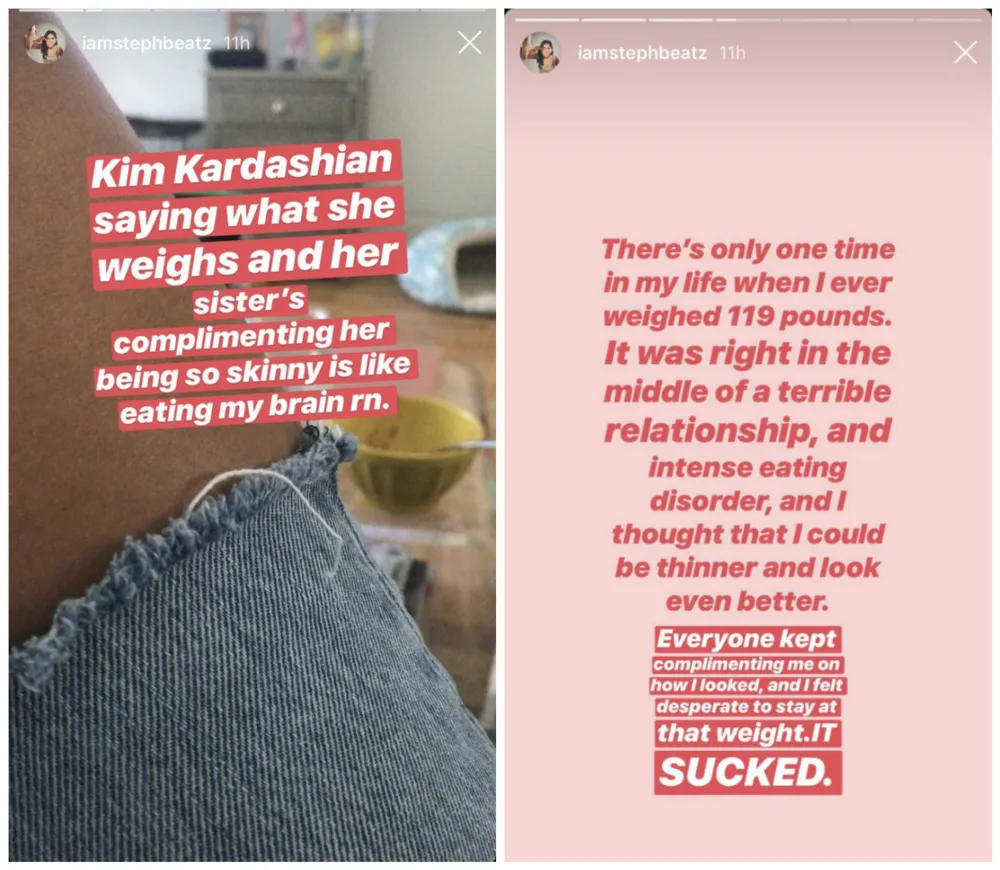
Task: Tap 'intense eating' text in pink story
Action: (x=747, y=468)
